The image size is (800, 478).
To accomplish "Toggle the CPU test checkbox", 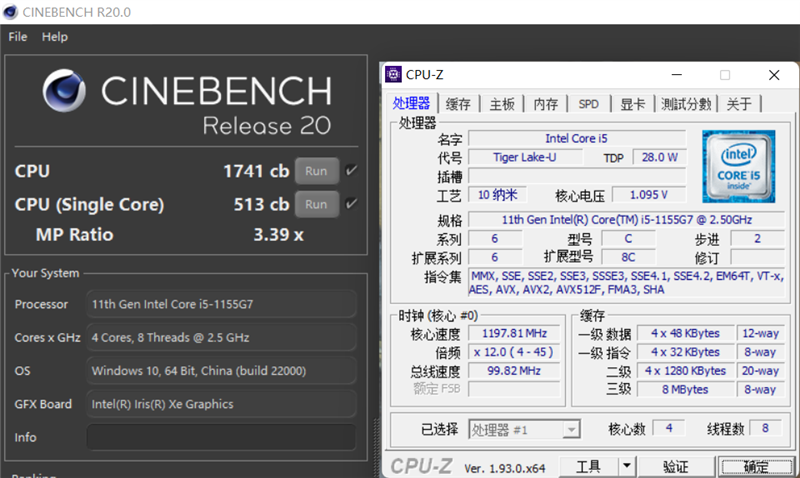I will tap(351, 171).
